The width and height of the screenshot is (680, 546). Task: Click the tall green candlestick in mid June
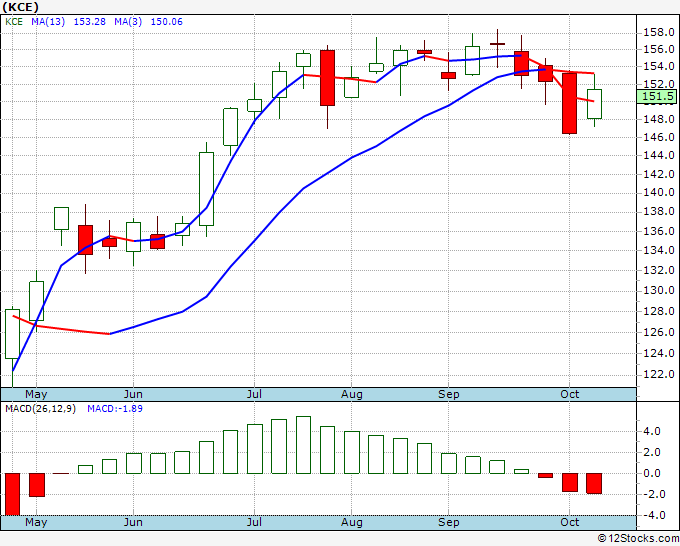pyautogui.click(x=206, y=189)
